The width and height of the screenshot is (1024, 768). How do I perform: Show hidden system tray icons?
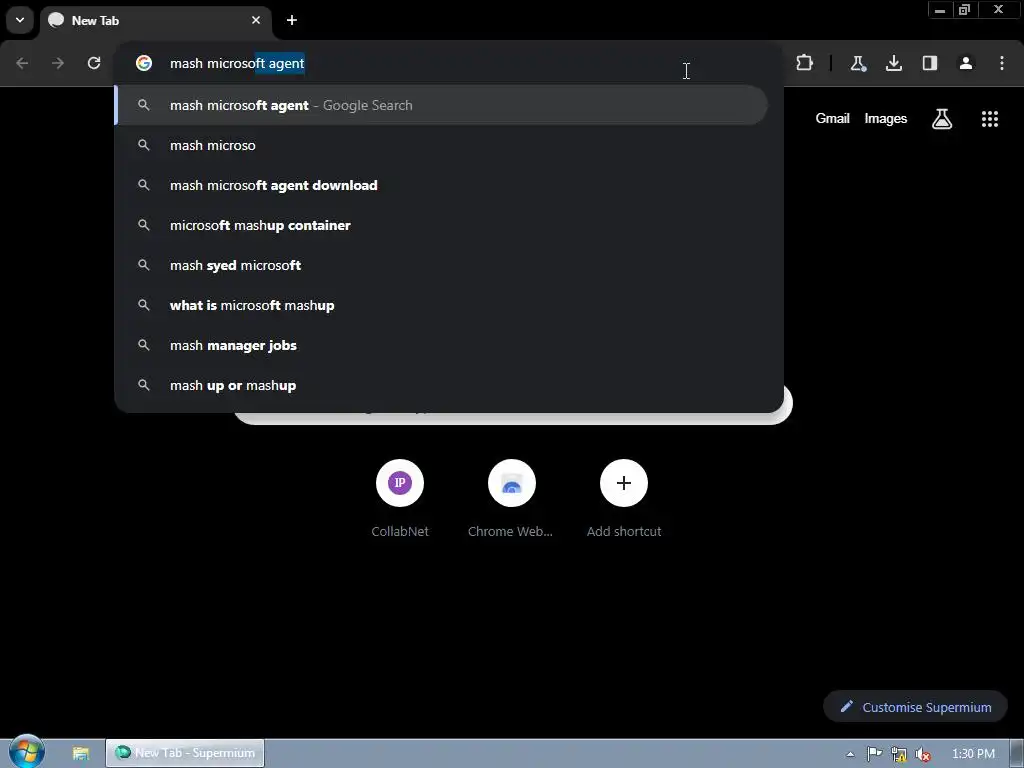coord(850,754)
